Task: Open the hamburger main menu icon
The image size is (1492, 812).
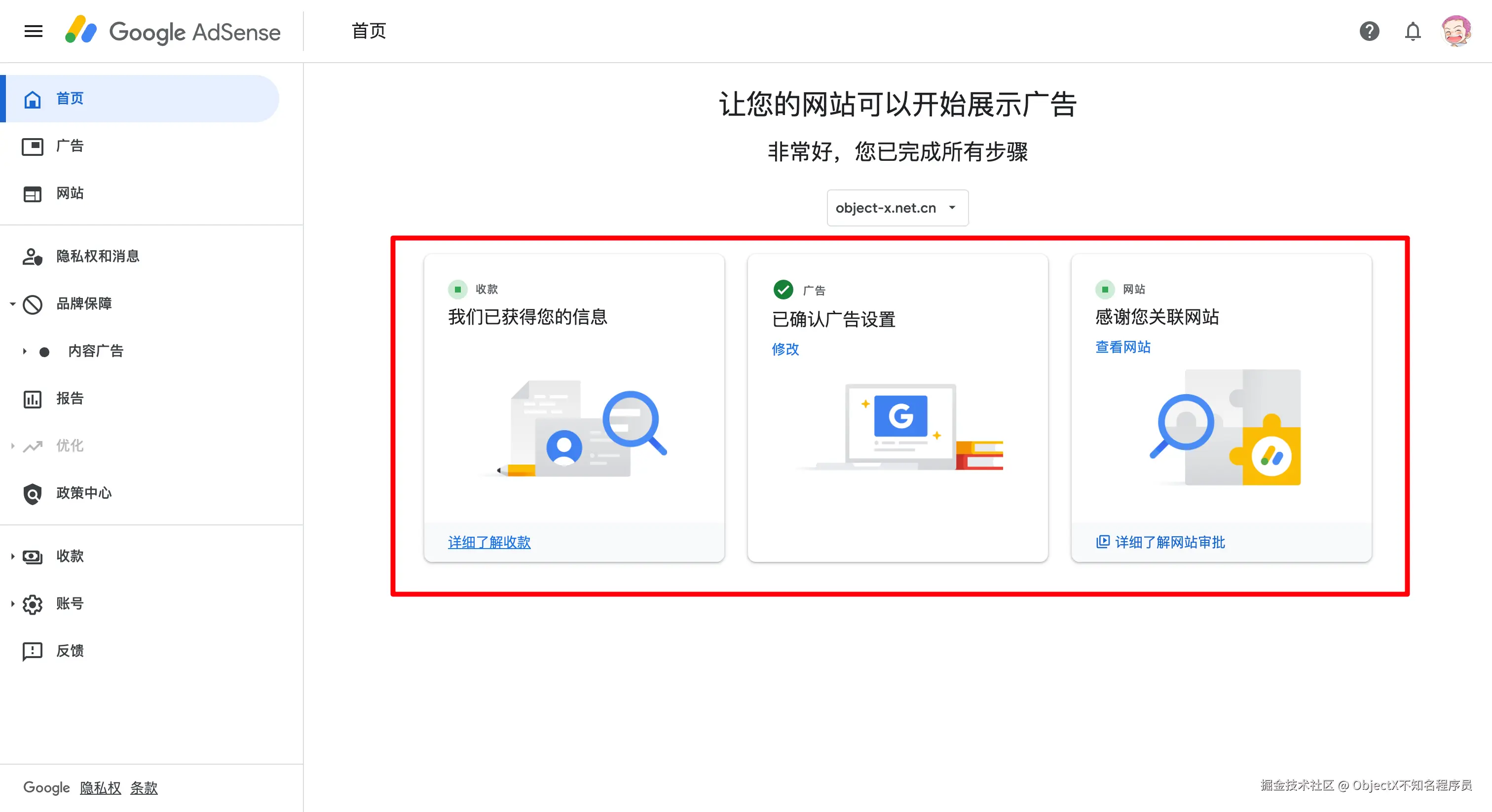Action: point(34,31)
